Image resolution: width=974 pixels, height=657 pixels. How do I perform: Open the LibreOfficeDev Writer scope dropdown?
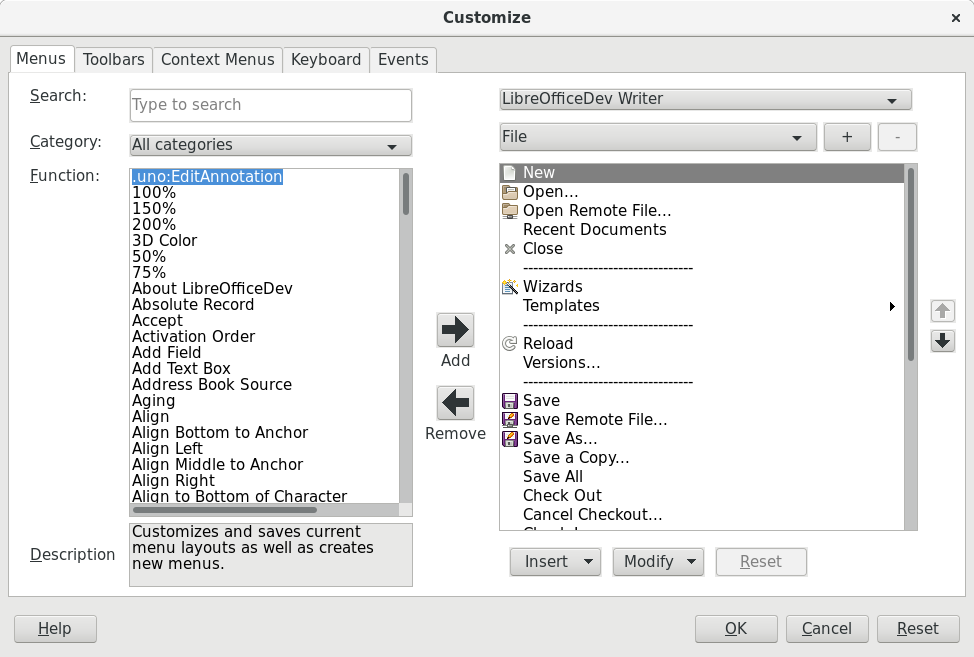point(705,99)
